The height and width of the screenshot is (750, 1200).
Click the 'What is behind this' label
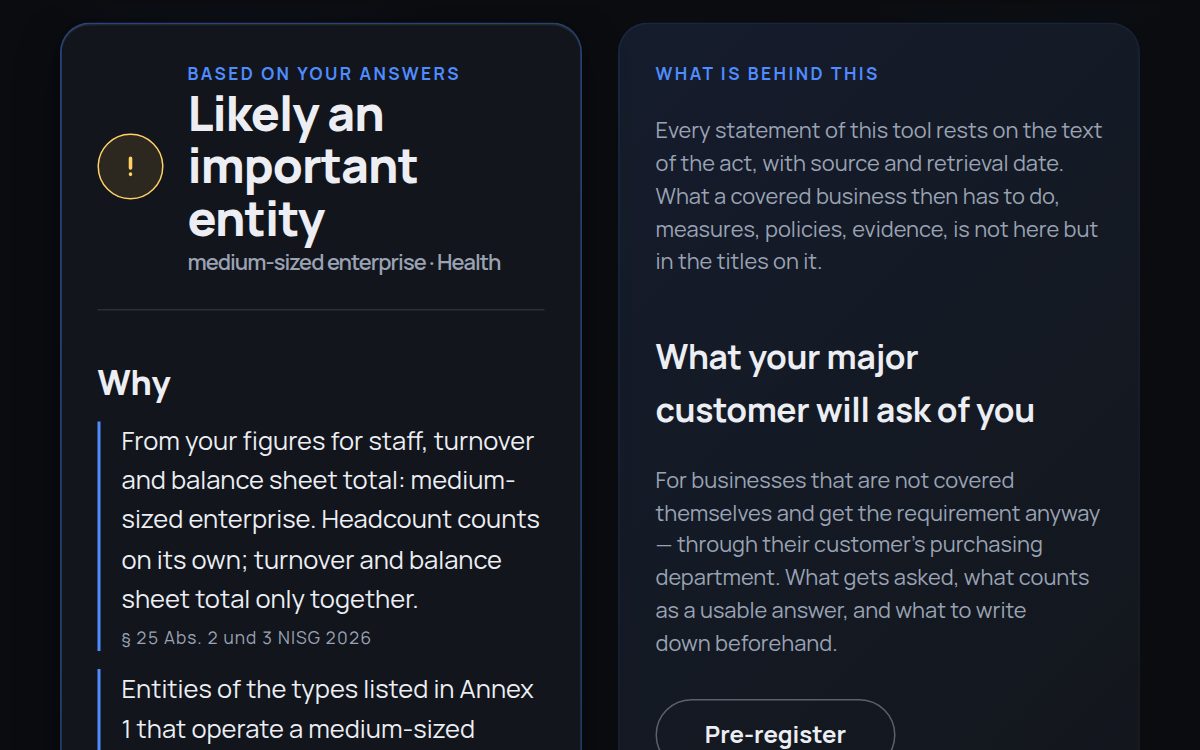766,74
